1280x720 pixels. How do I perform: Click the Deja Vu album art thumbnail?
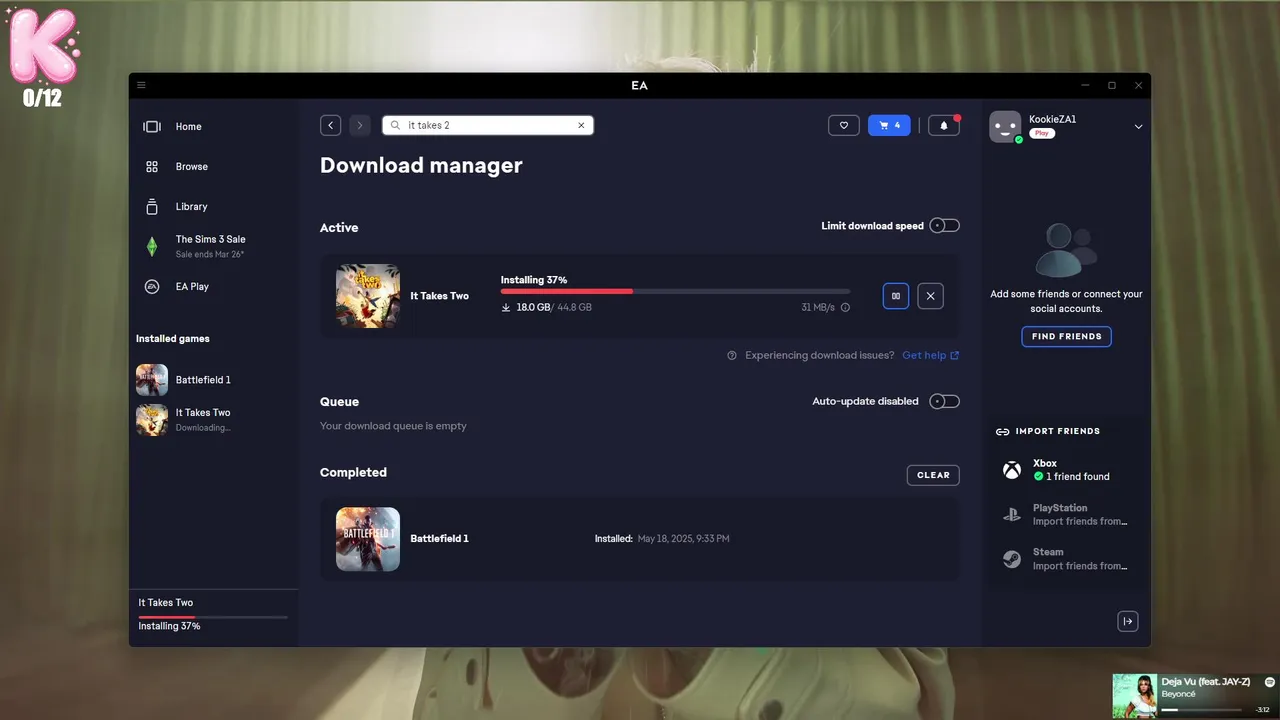click(1135, 695)
